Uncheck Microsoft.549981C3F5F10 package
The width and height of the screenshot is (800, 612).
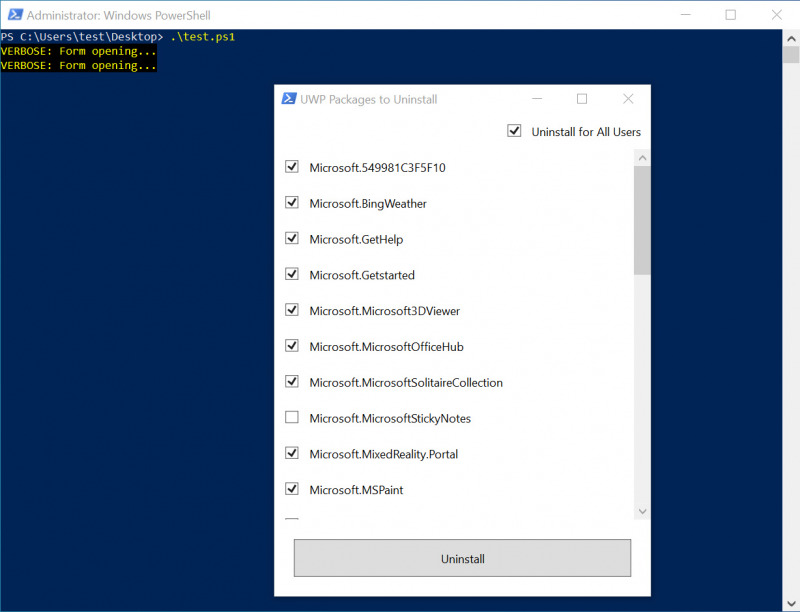[x=292, y=167]
